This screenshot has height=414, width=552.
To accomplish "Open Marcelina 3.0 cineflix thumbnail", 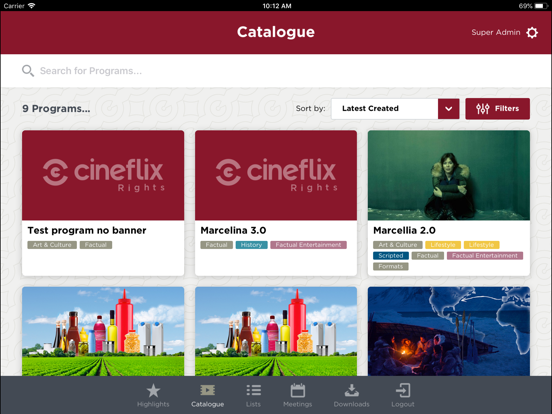I will (x=276, y=175).
